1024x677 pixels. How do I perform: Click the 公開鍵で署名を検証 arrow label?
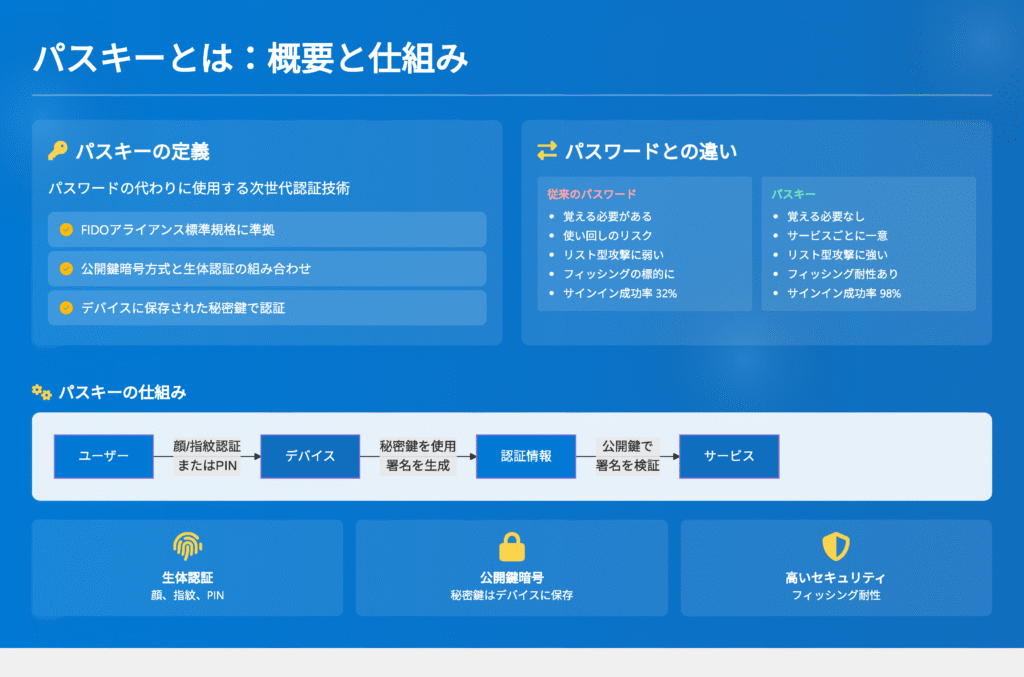pyautogui.click(x=627, y=456)
